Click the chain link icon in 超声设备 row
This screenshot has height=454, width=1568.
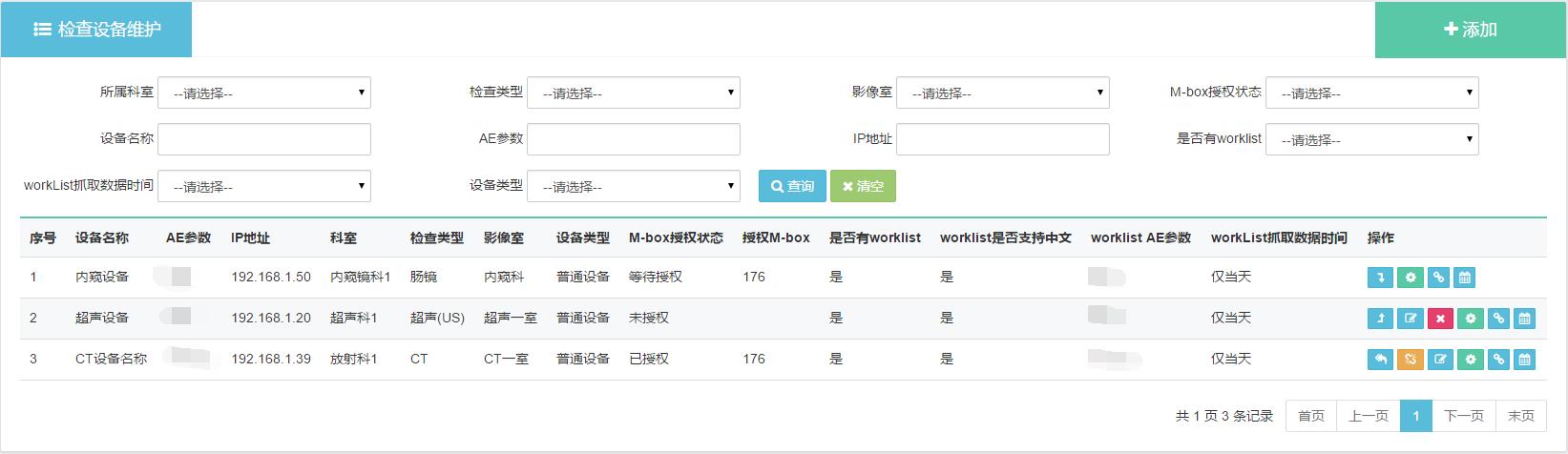tap(1498, 319)
